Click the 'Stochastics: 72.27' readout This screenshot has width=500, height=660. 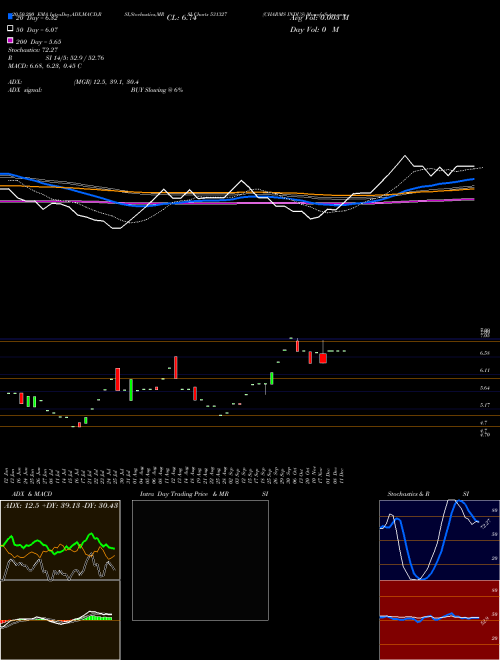33,50
